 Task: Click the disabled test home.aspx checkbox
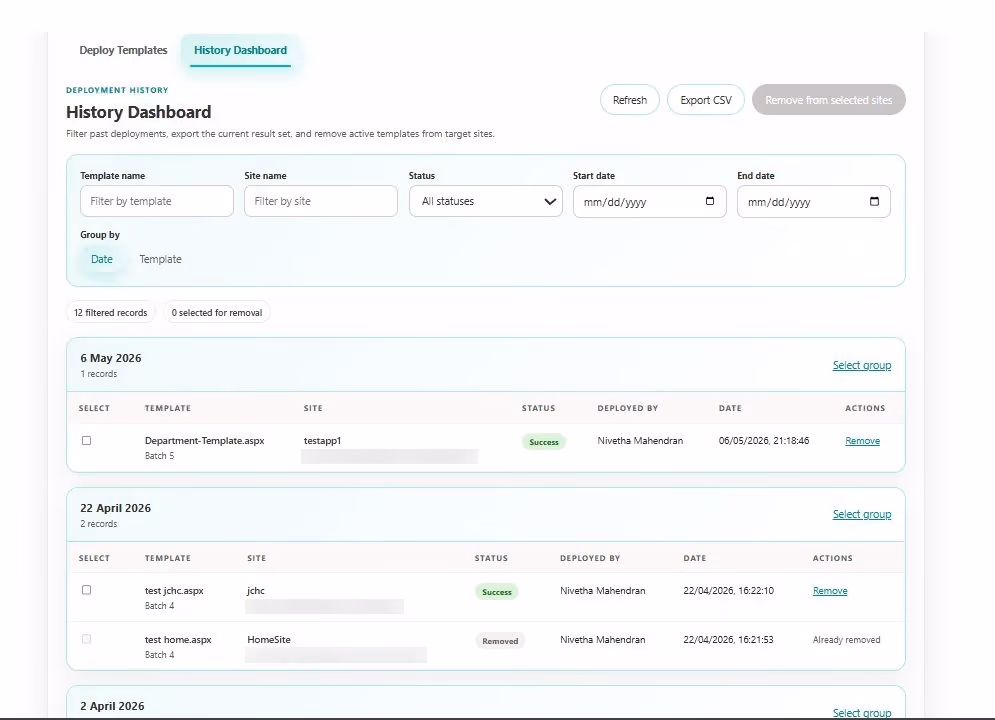point(86,639)
